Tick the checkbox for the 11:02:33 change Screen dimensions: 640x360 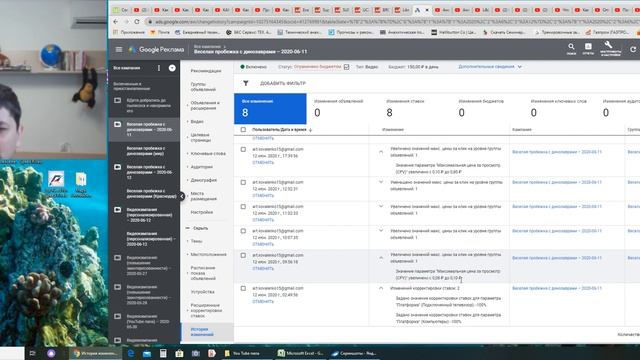click(243, 207)
